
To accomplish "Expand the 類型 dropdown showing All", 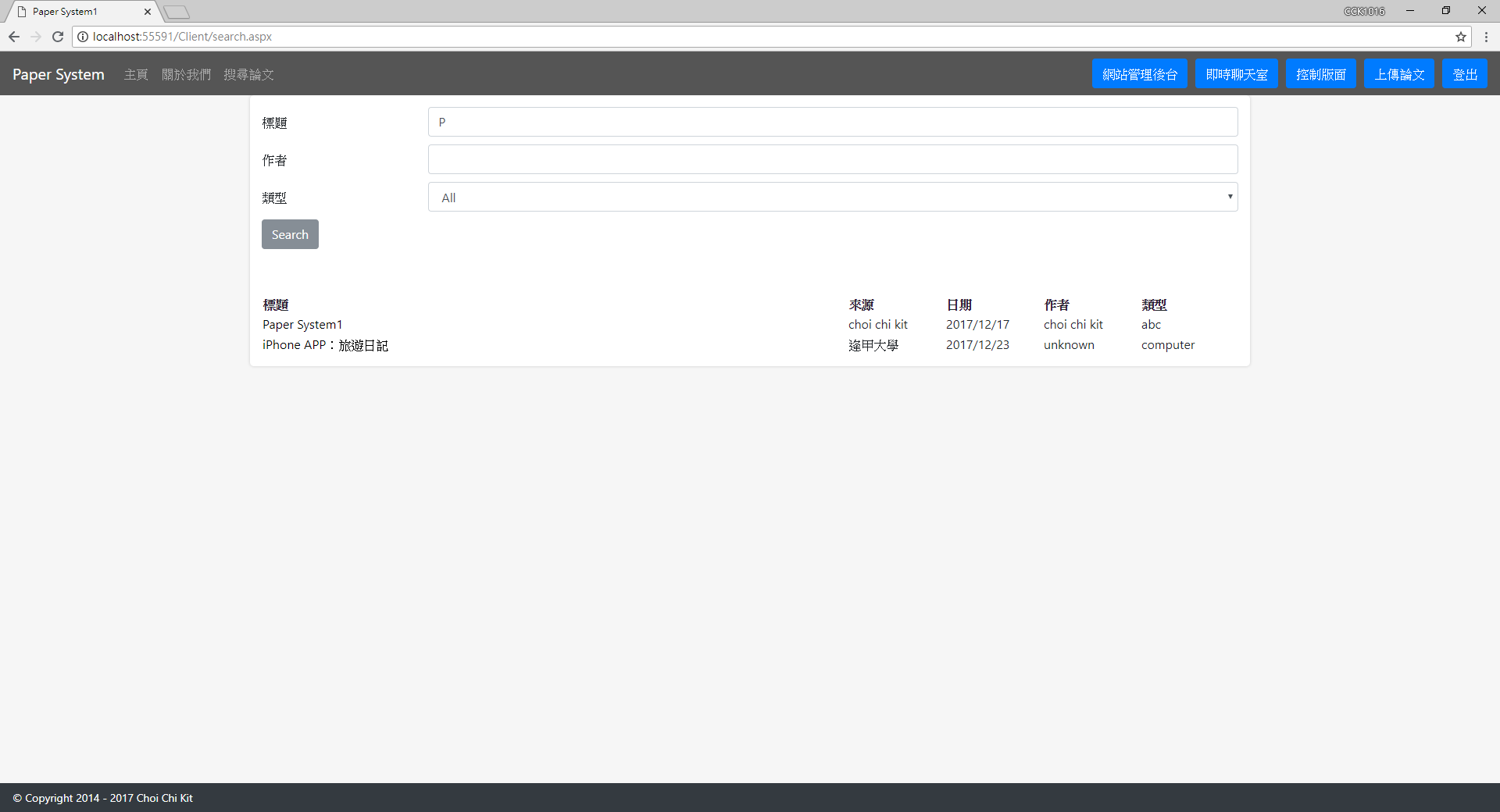I will pos(832,198).
